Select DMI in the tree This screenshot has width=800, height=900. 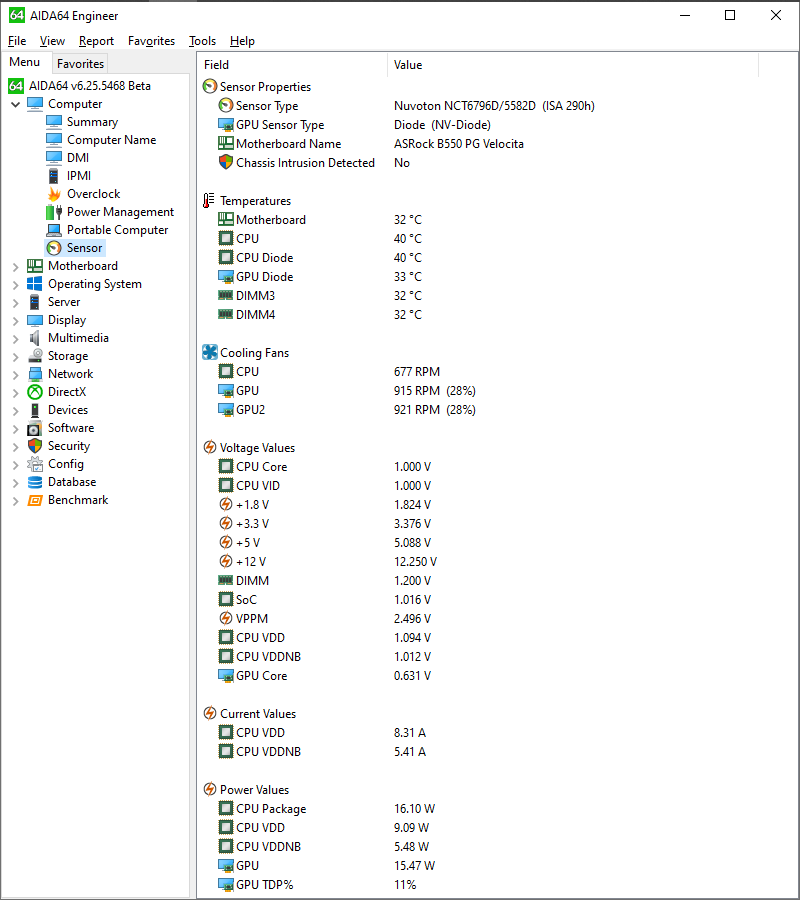click(78, 158)
